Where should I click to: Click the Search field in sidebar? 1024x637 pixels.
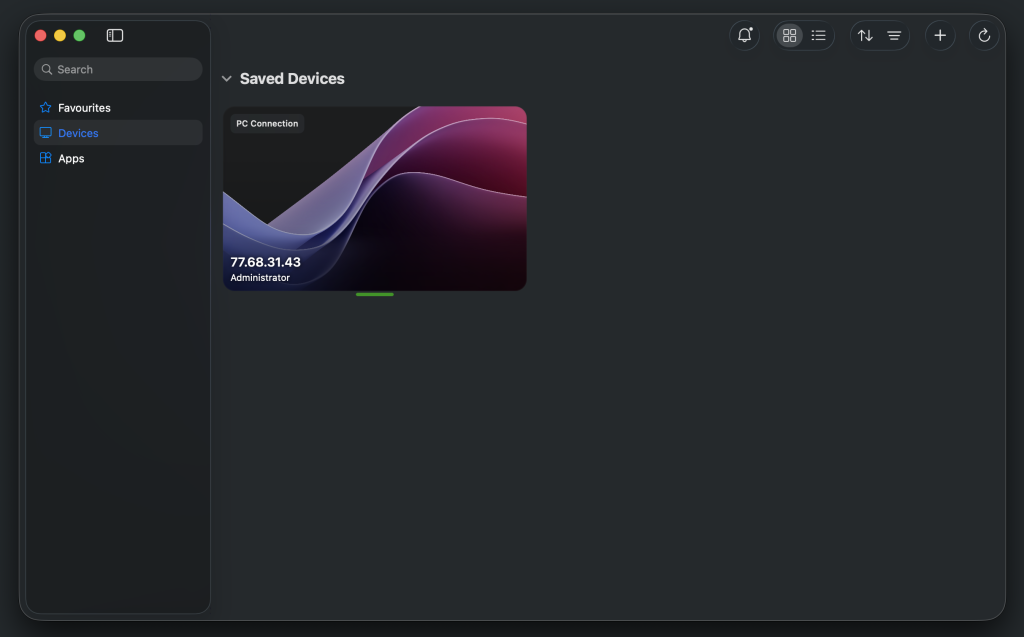click(x=118, y=69)
